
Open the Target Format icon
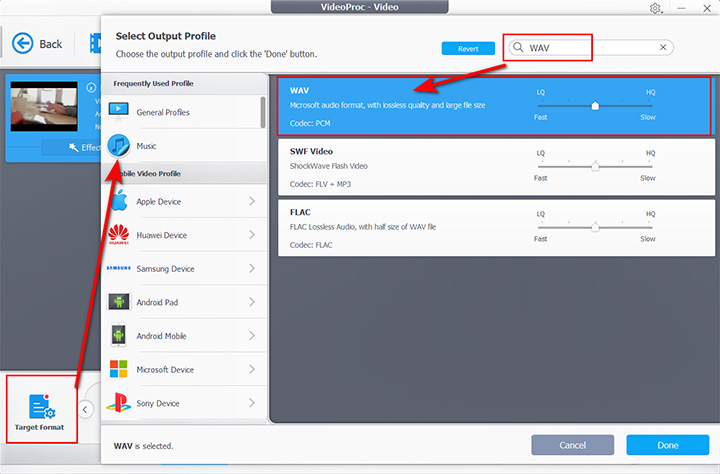(x=42, y=406)
